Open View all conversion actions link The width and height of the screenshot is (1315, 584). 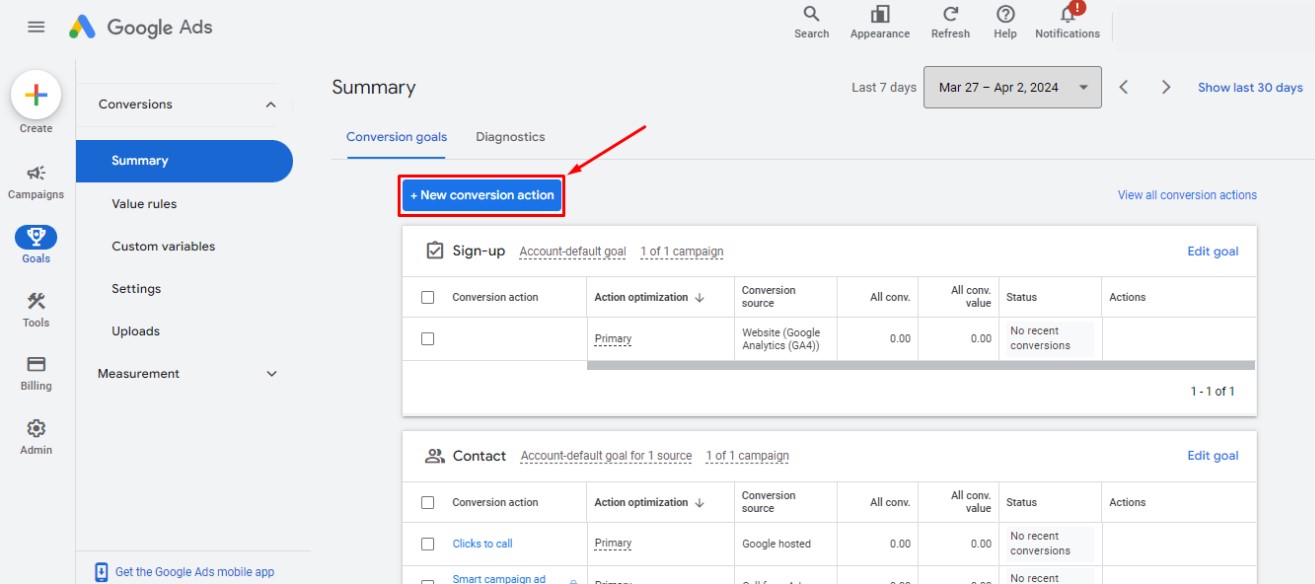[x=1187, y=195]
